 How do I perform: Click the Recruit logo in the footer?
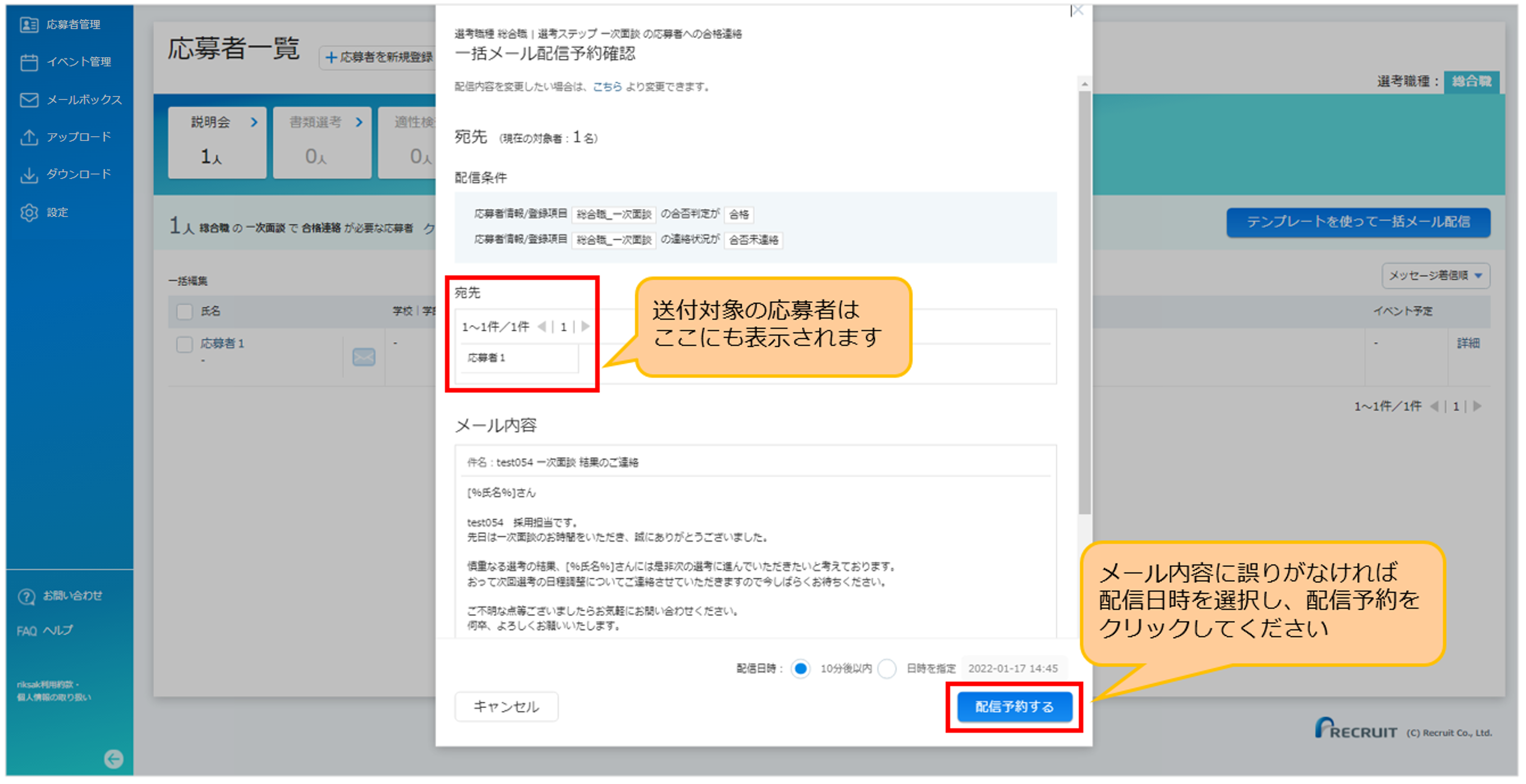pos(1356,728)
